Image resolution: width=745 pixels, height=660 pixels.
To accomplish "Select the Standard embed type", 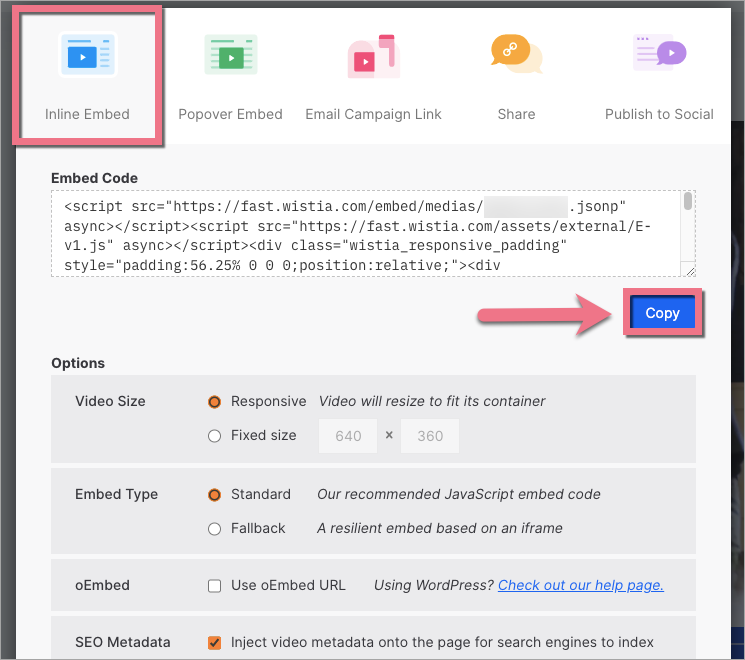I will [x=214, y=495].
